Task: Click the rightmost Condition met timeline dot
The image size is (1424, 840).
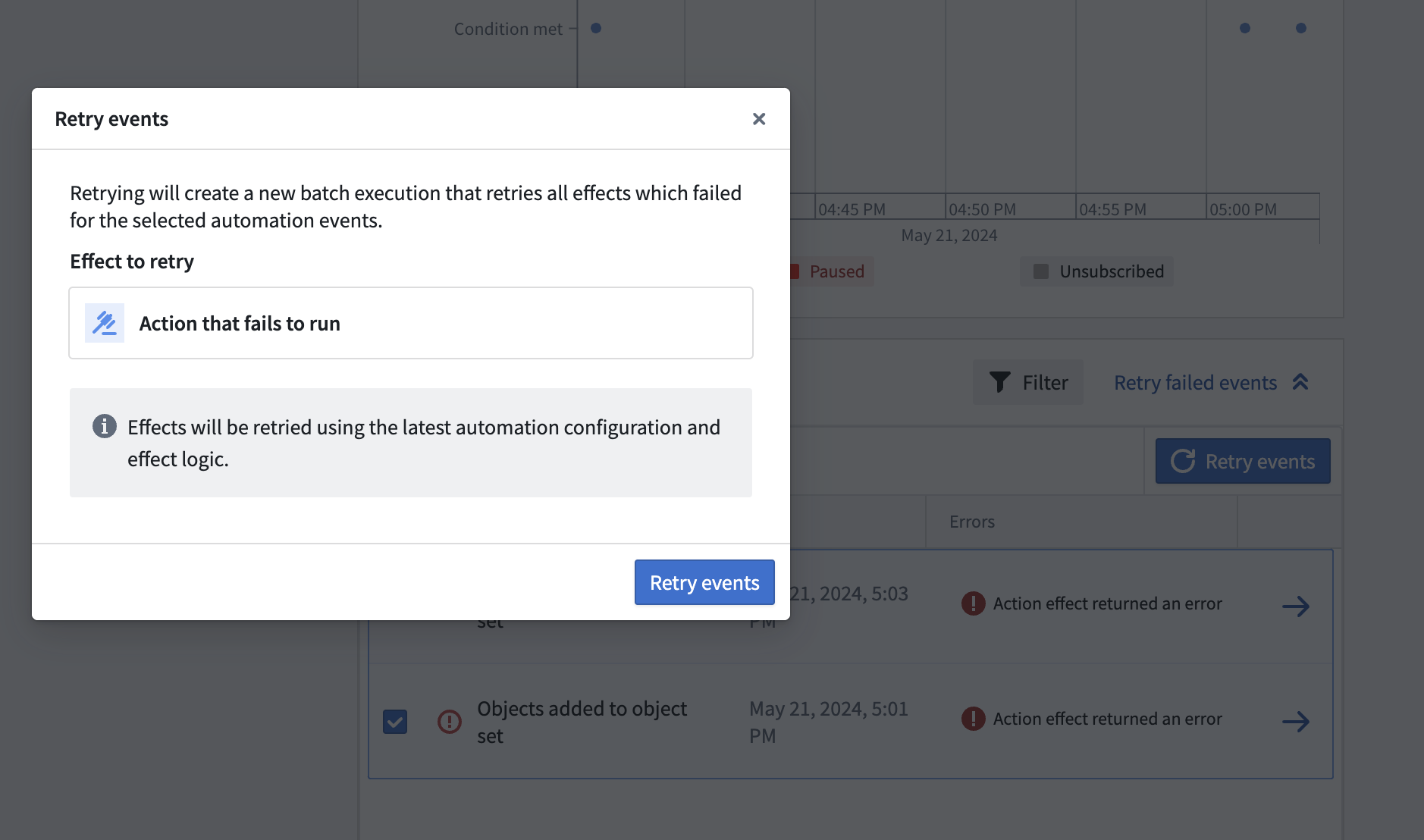Action: [x=1301, y=28]
